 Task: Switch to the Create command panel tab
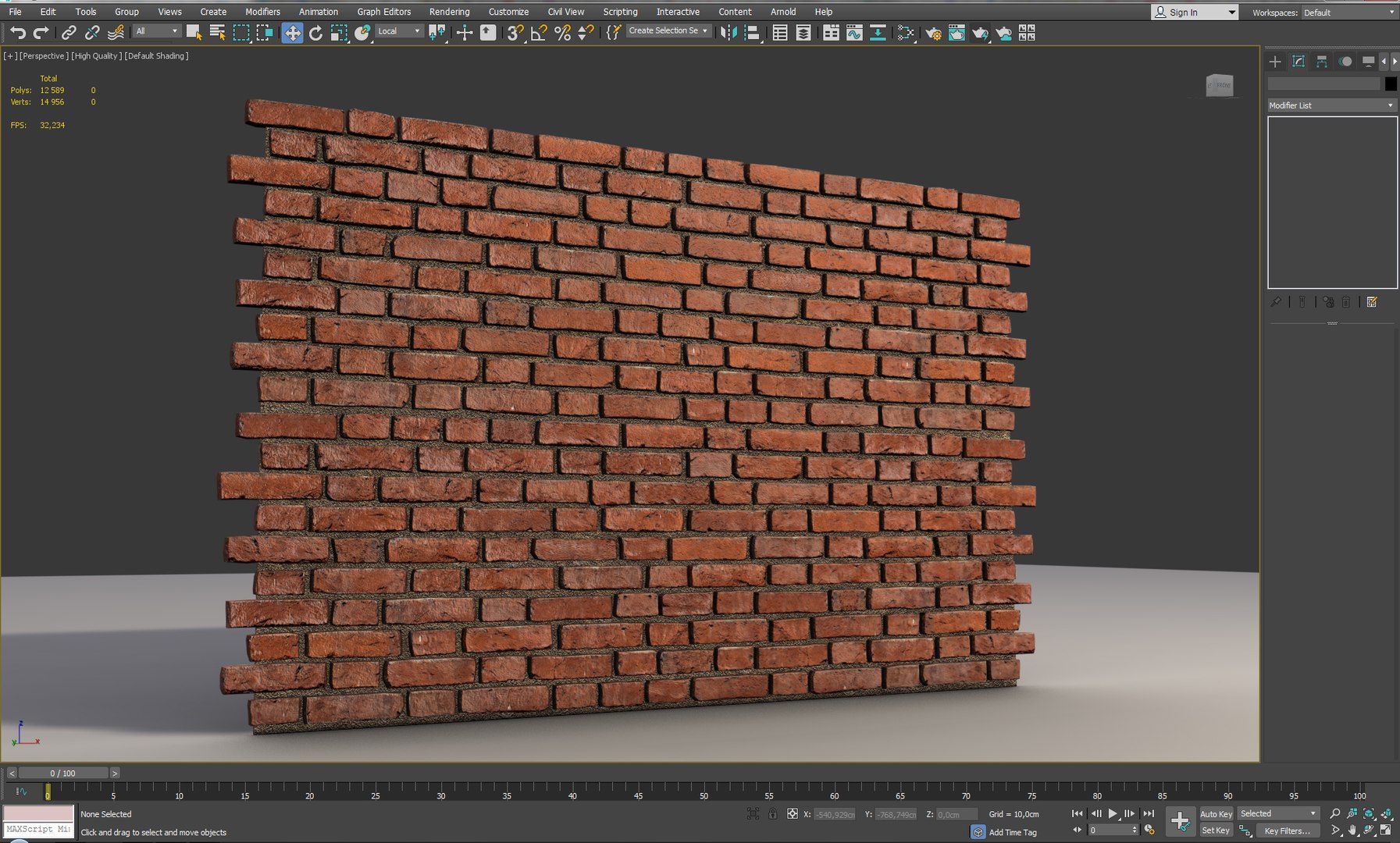(x=1275, y=61)
